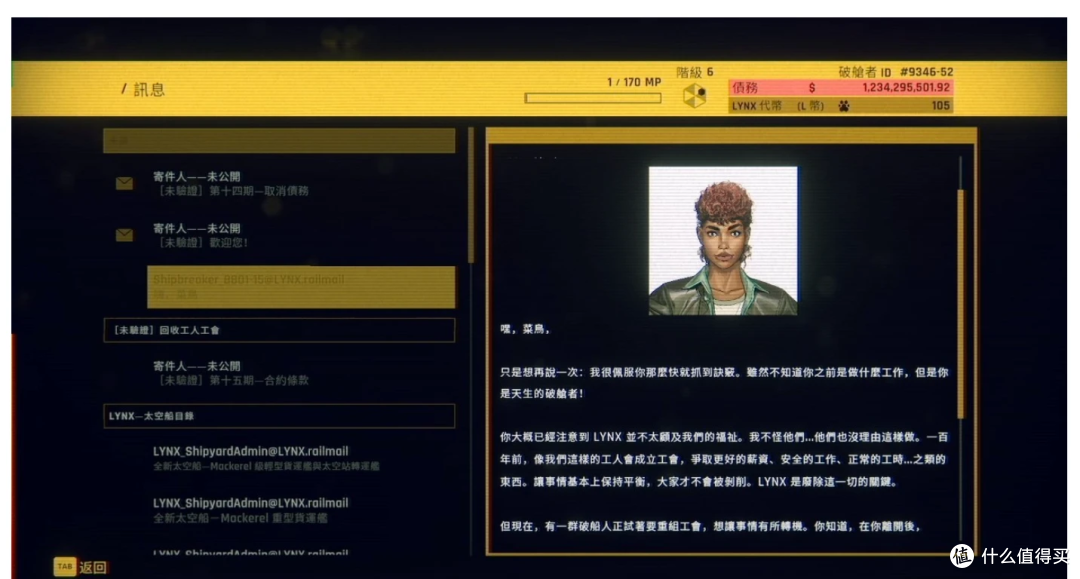Click the message content scrollbar thumb
Viewport: 1080px width, 579px height.
(x=962, y=304)
